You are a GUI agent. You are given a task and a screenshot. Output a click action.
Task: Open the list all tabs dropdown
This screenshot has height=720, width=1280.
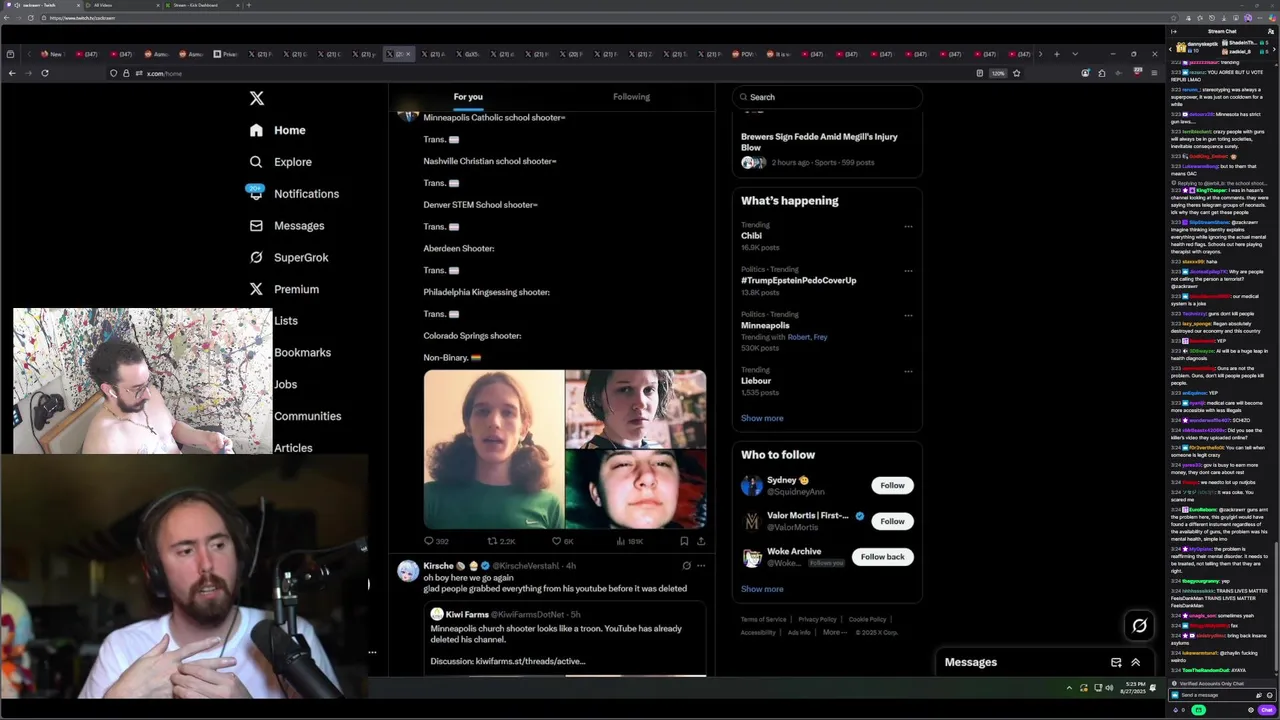[1075, 54]
